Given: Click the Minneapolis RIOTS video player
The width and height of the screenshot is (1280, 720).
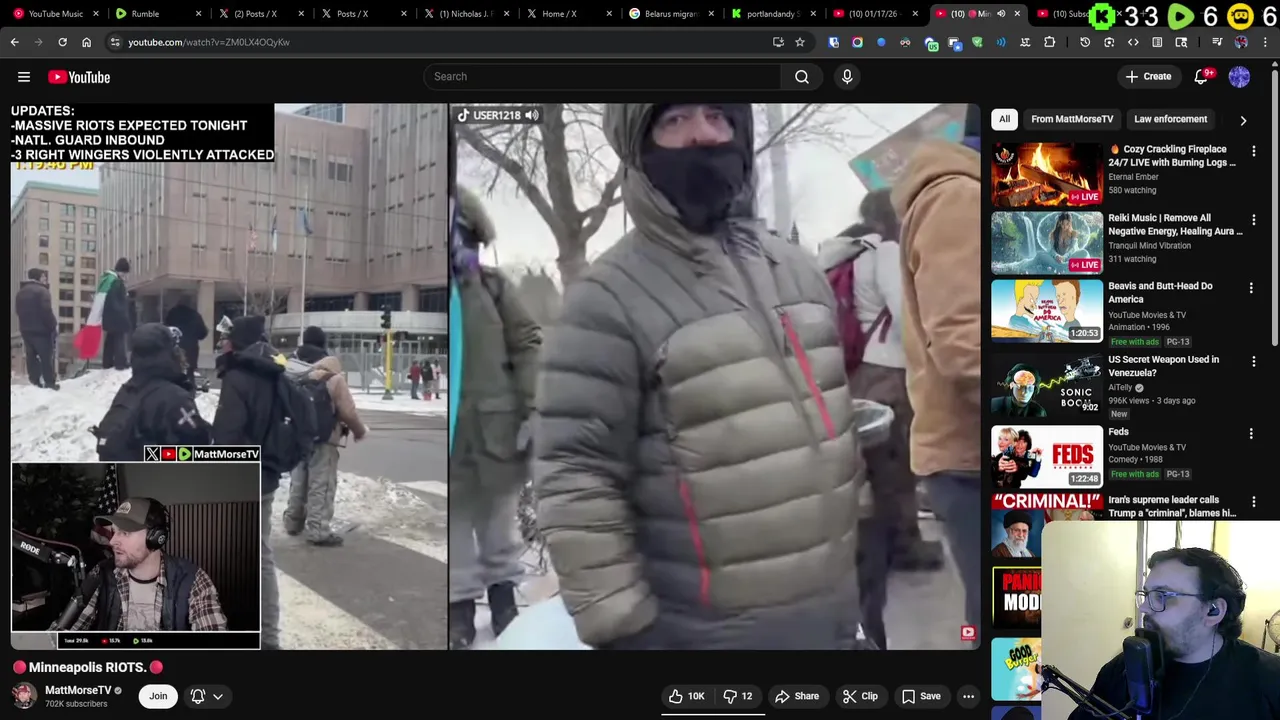Looking at the screenshot, I should coord(496,376).
